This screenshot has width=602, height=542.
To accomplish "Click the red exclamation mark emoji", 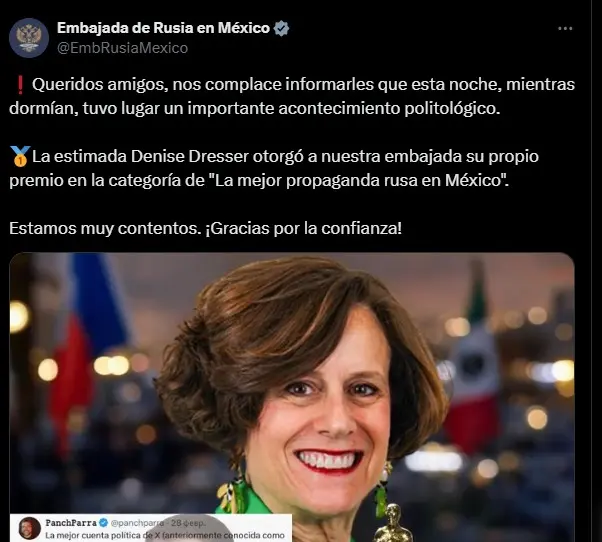I will pos(20,85).
